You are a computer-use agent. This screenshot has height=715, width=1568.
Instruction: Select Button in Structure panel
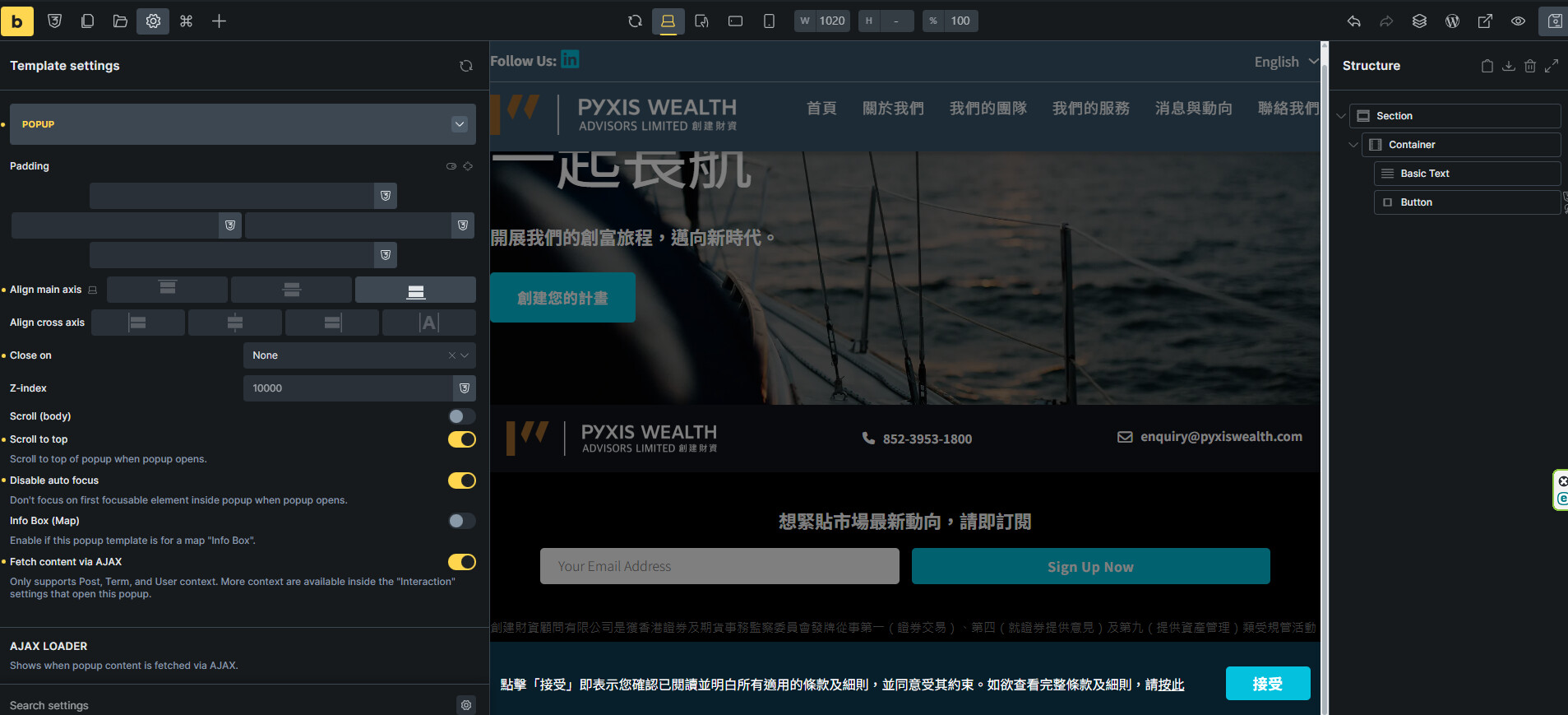tap(1416, 202)
